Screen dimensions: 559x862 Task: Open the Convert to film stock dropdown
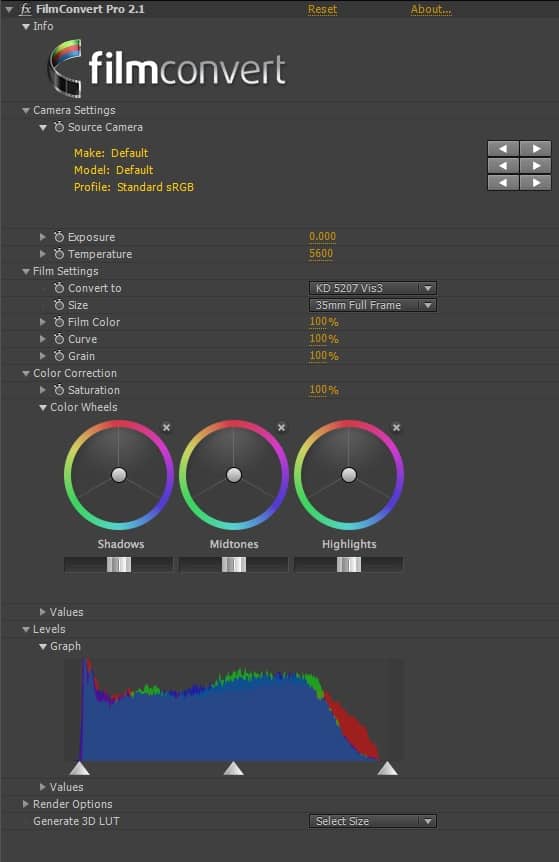point(373,288)
